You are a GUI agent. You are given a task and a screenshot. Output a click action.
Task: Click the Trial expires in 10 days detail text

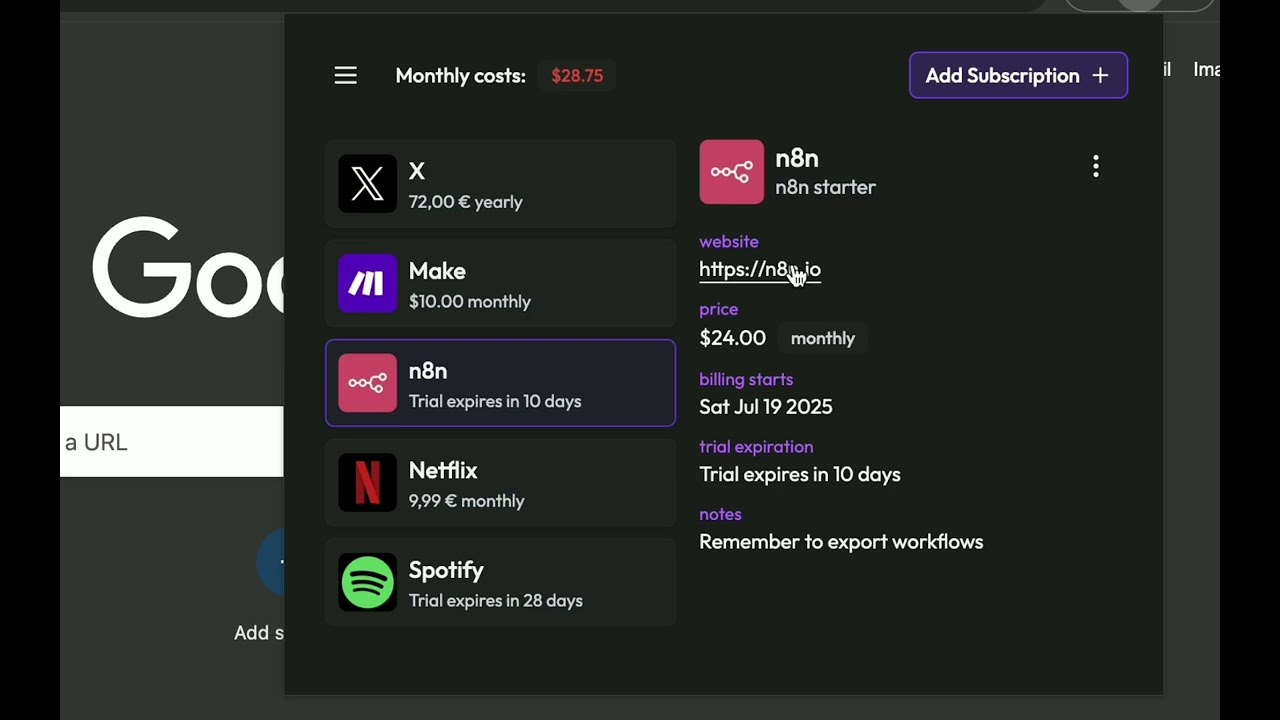tap(800, 475)
